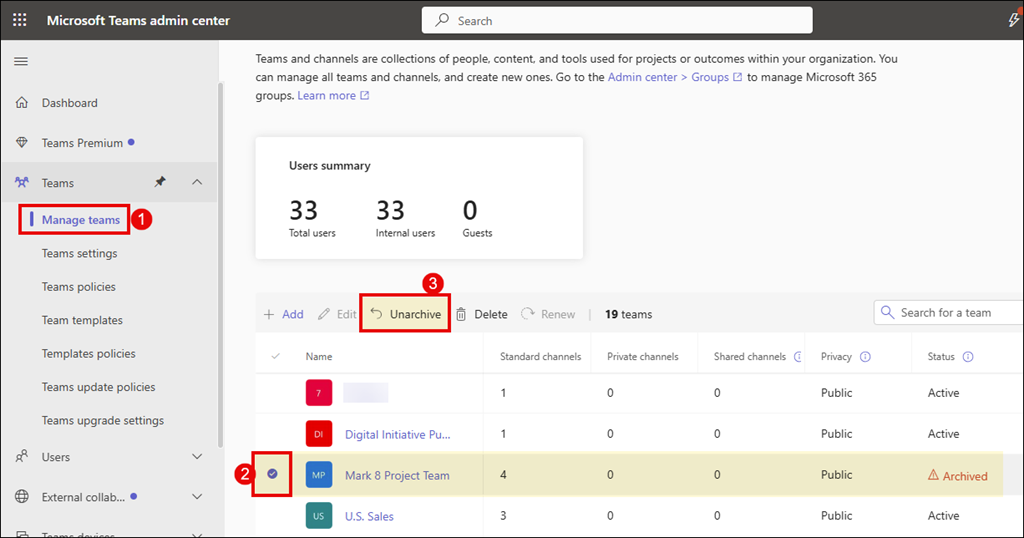
Task: Click the red 7 team avatar
Action: (x=319, y=392)
